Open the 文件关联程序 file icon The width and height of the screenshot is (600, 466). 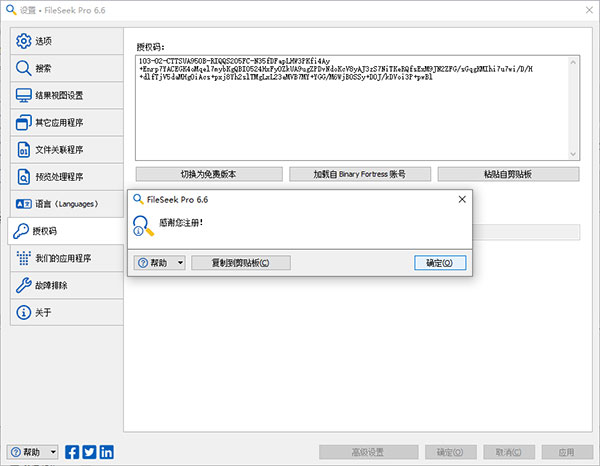[23, 150]
